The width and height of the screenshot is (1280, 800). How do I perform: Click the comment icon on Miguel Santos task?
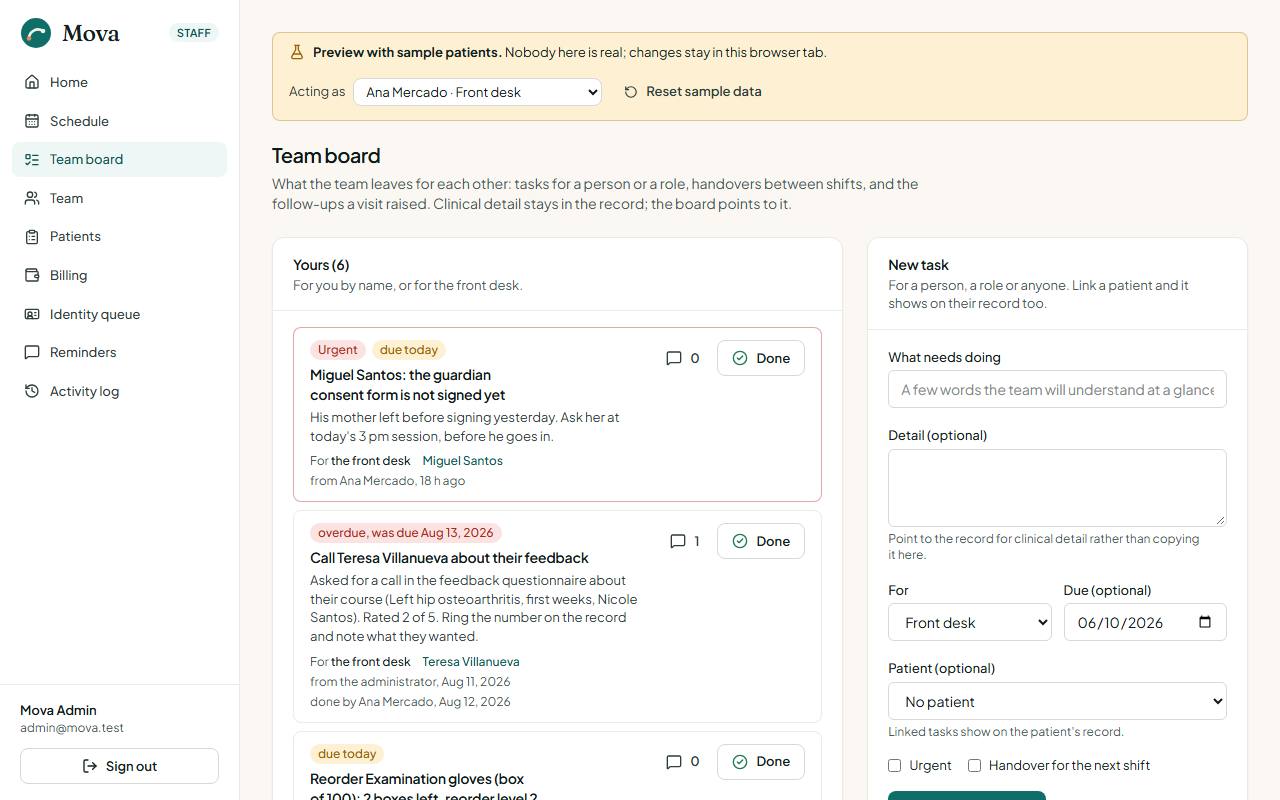674,358
